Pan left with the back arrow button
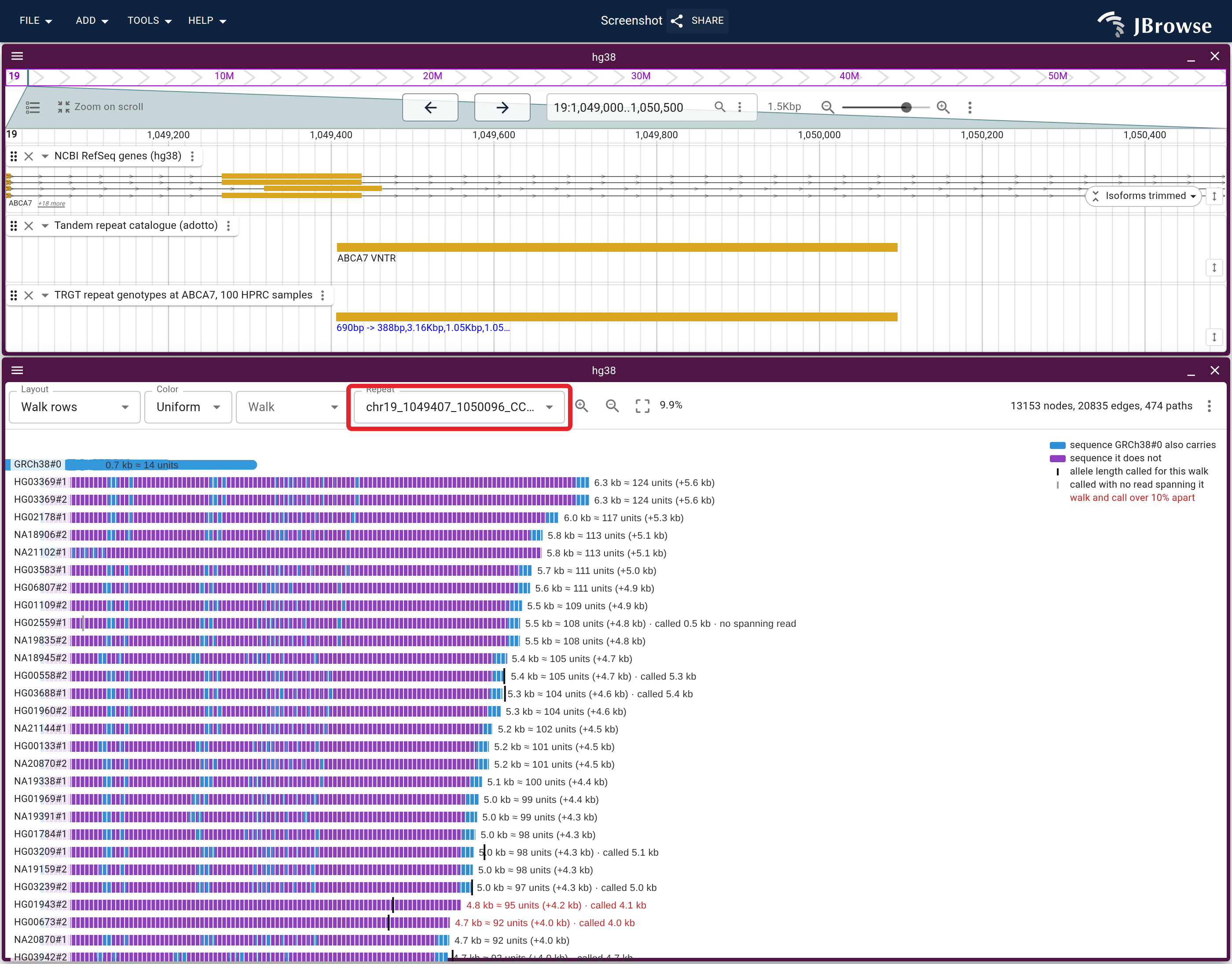Screen dimensions: 1232x964 point(430,107)
